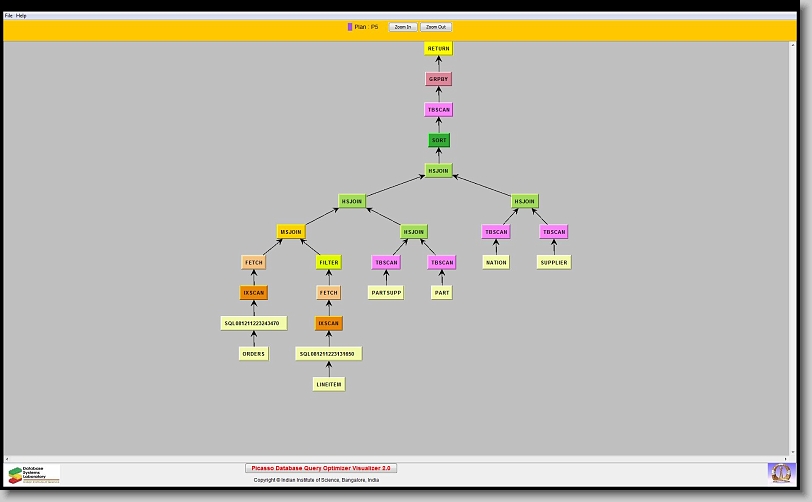The height and width of the screenshot is (502, 812).
Task: Select the yellow MSJOIN operator node
Action: tap(291, 232)
